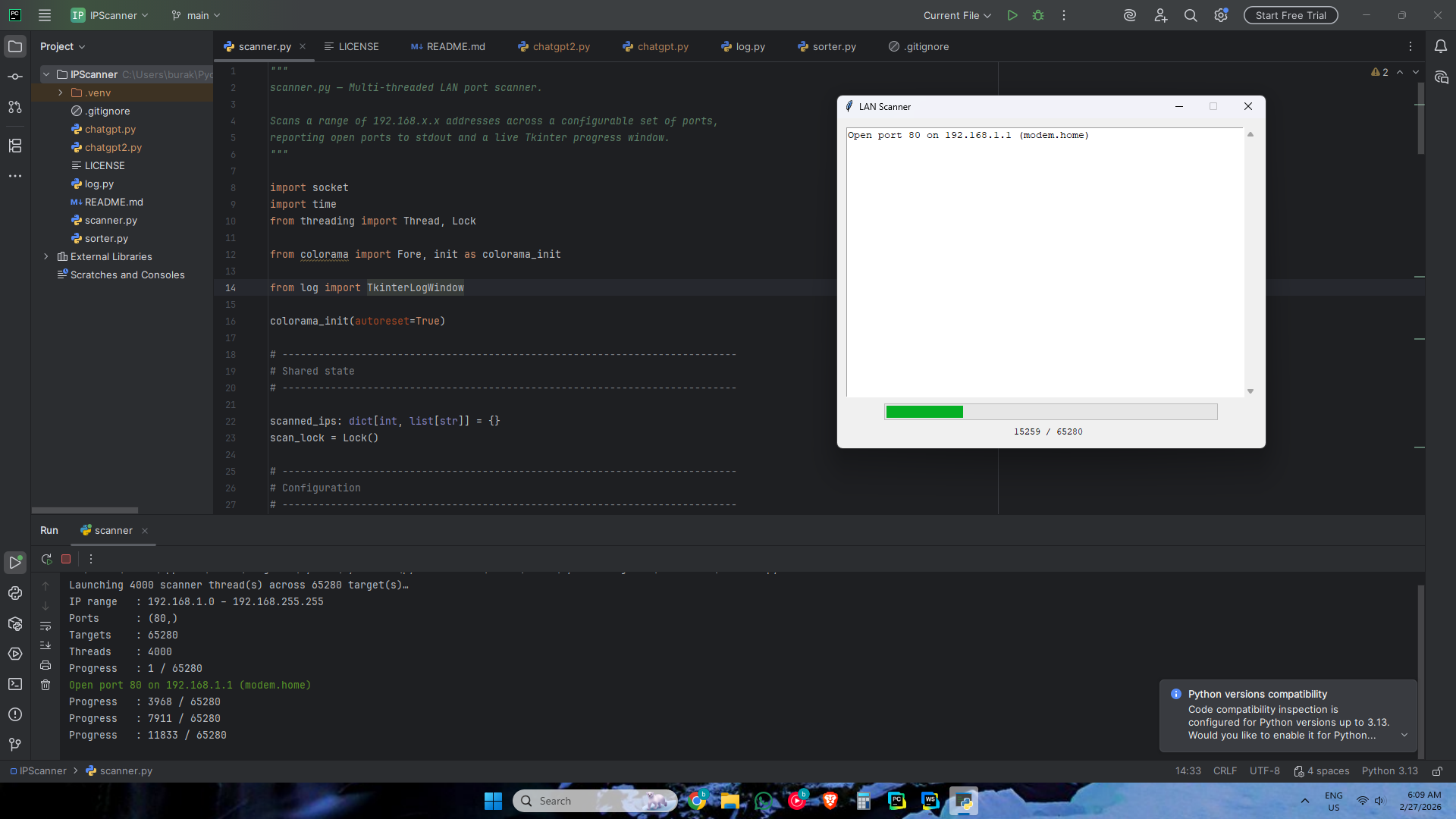
Task: Open the Structure tool window
Action: pos(15,146)
